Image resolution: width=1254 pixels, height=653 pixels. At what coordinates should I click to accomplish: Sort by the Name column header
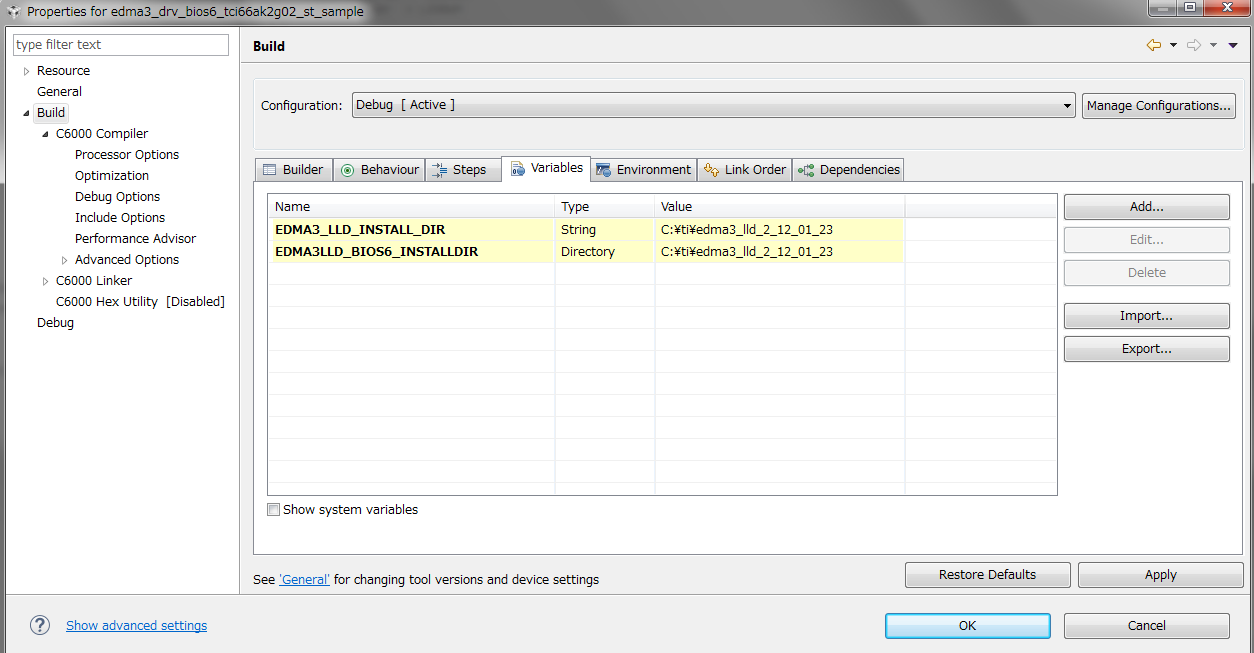pyautogui.click(x=412, y=207)
